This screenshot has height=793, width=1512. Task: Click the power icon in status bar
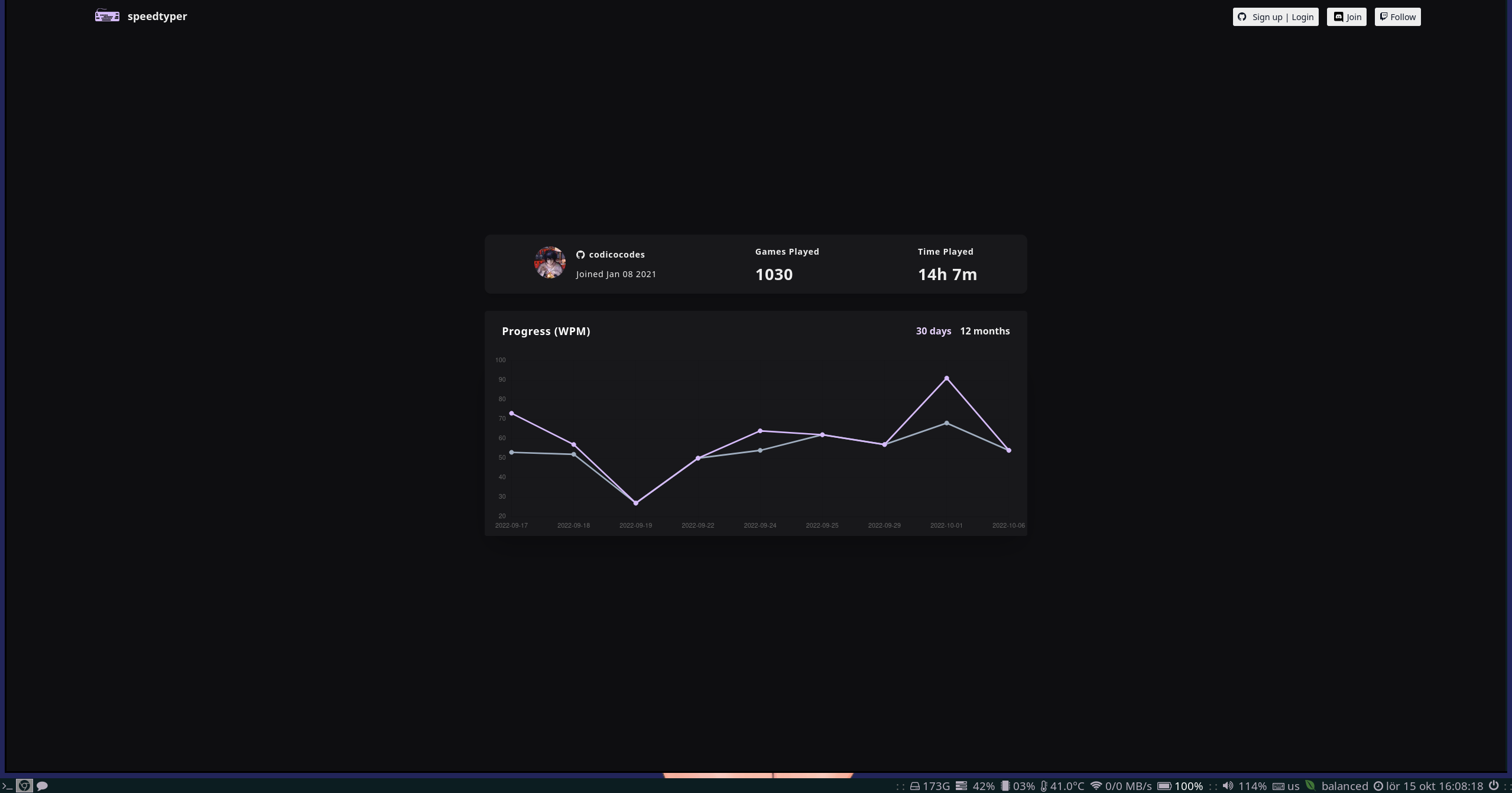1493,786
